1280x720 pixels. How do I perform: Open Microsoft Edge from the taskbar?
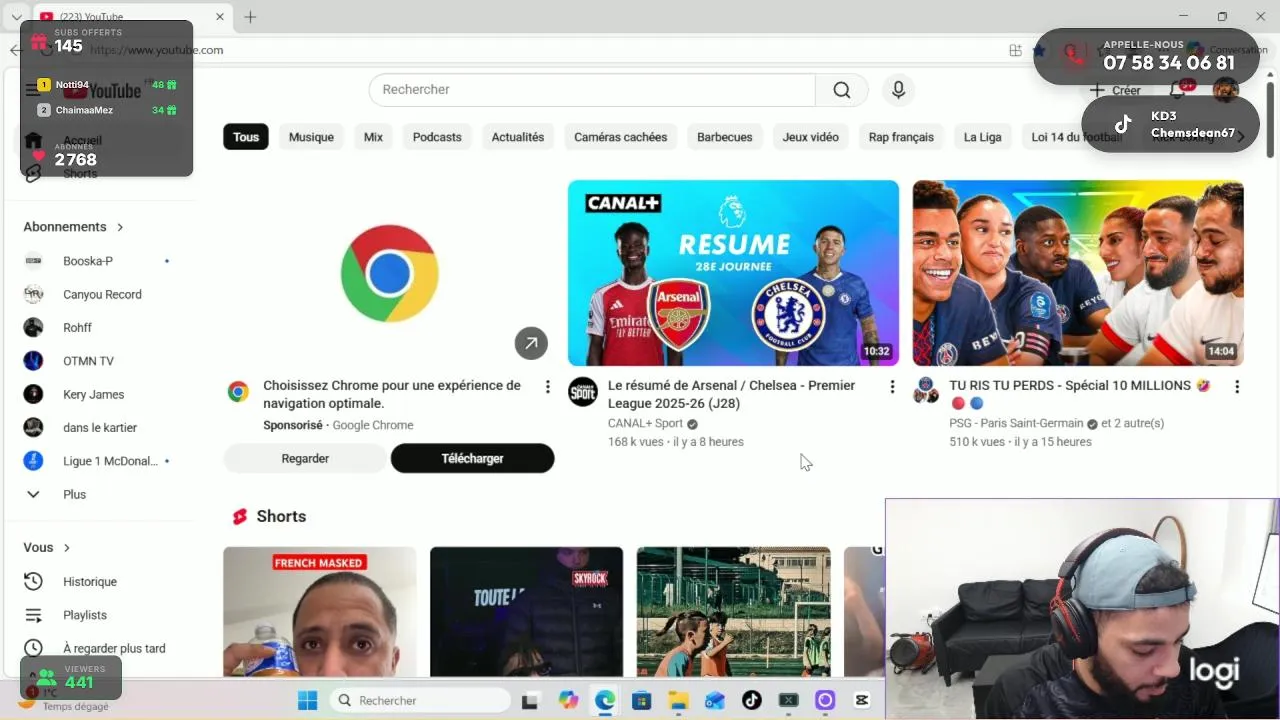[605, 701]
